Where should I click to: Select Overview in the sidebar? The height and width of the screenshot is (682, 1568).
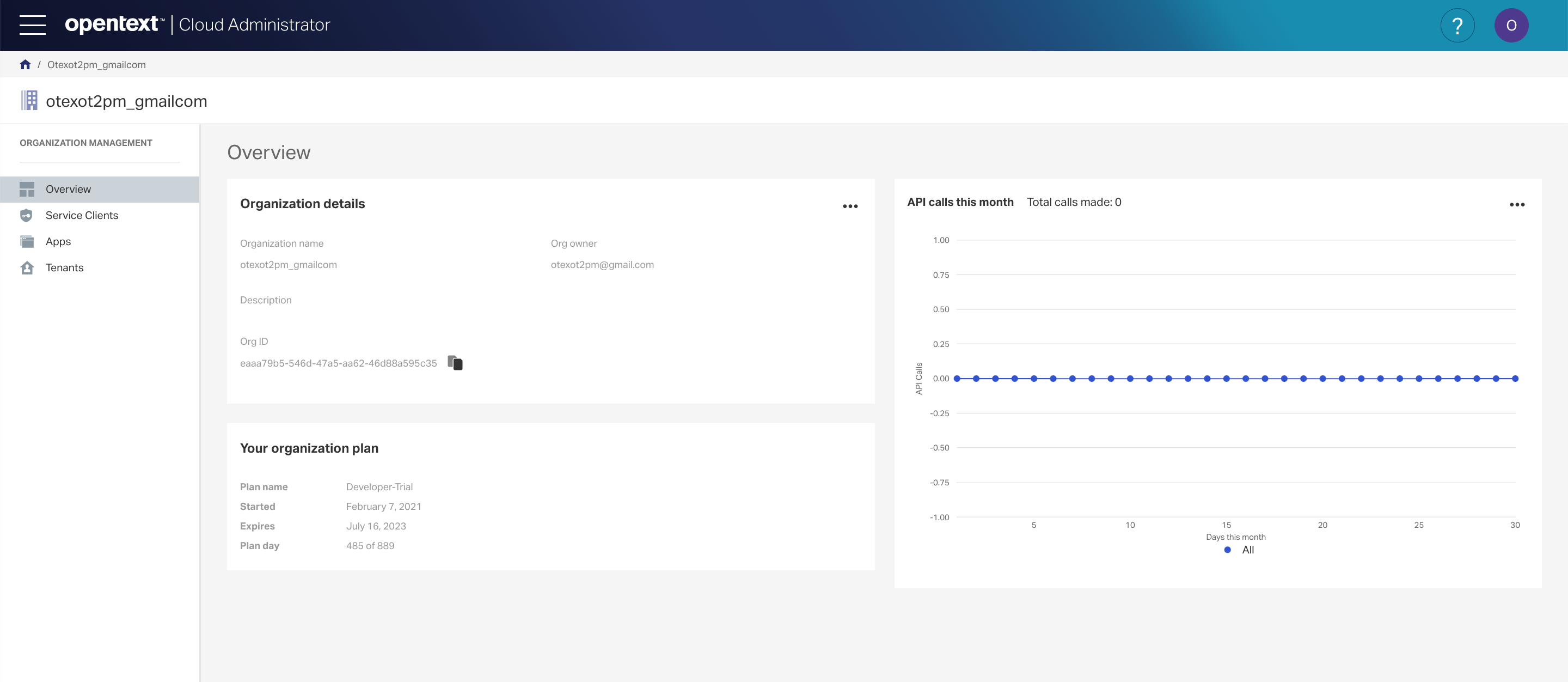click(100, 190)
